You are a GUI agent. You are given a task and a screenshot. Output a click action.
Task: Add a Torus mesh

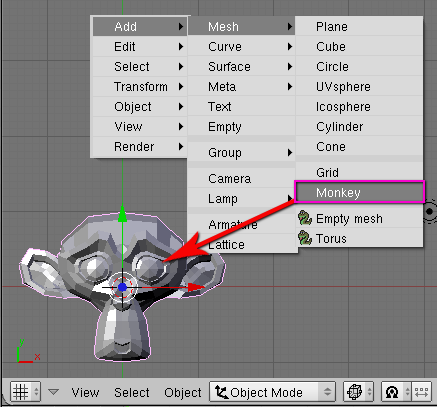(x=359, y=238)
